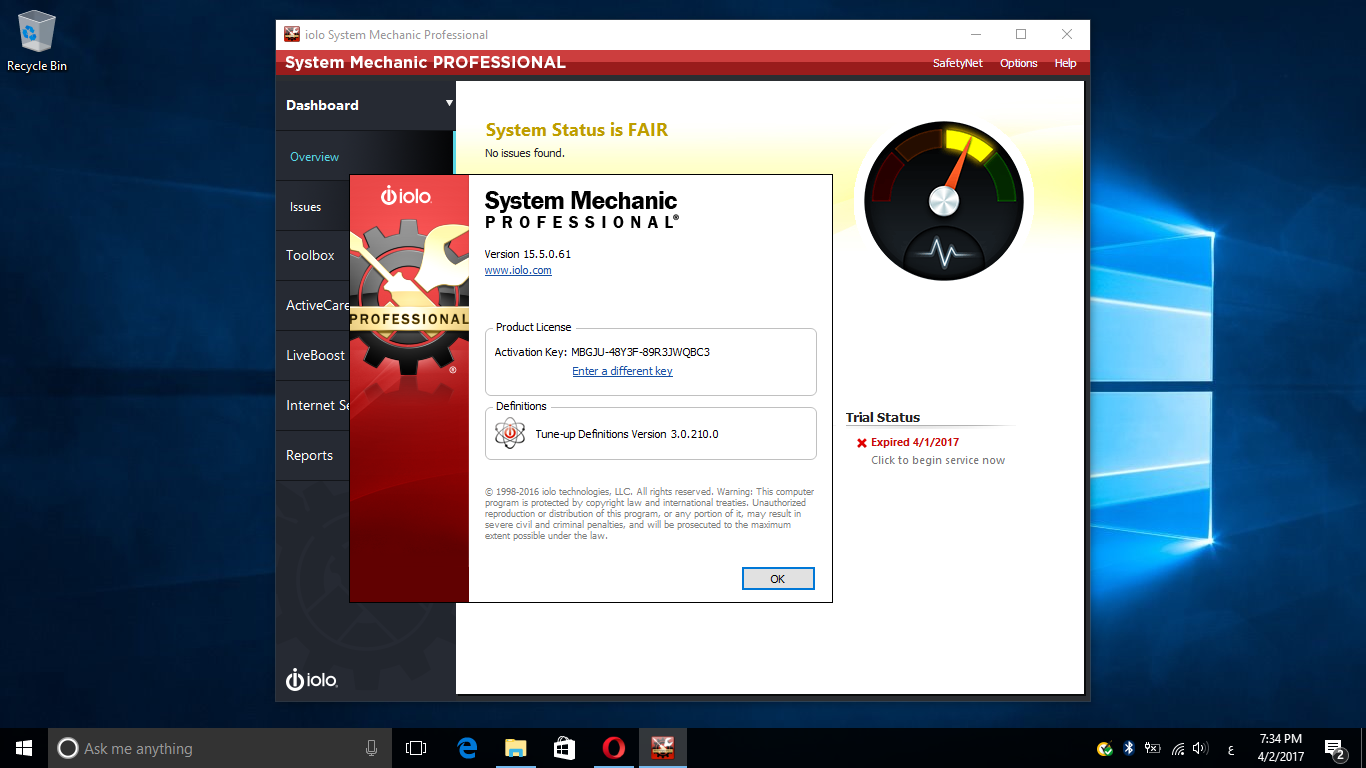
Task: Open the SafetyNet menu
Action: pos(958,63)
